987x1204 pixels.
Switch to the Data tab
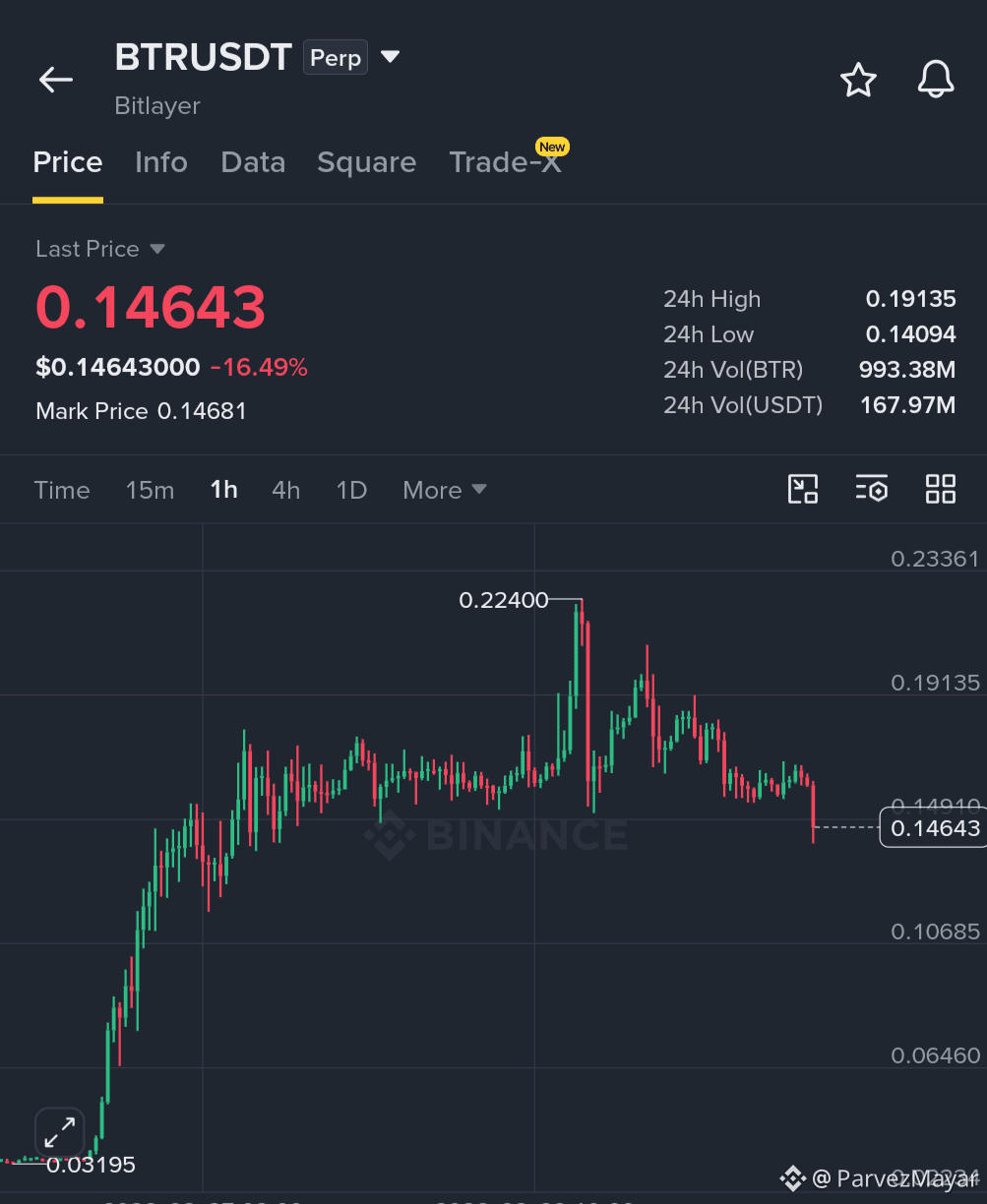[253, 162]
